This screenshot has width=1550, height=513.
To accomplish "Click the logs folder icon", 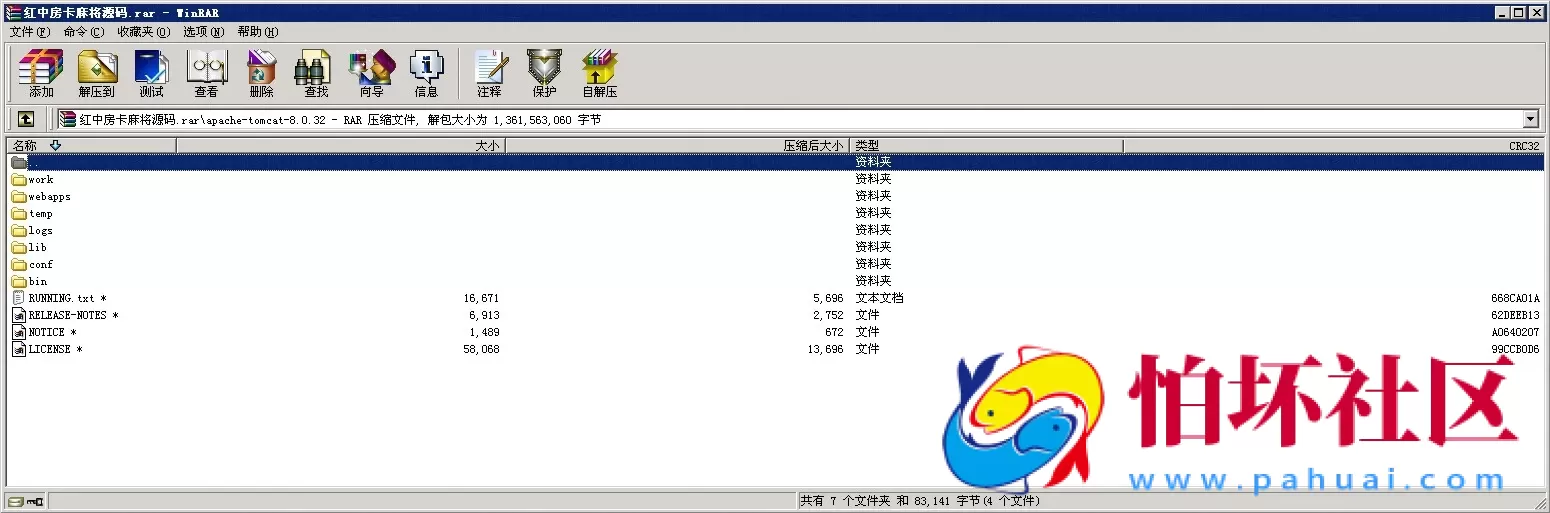I will tap(19, 231).
